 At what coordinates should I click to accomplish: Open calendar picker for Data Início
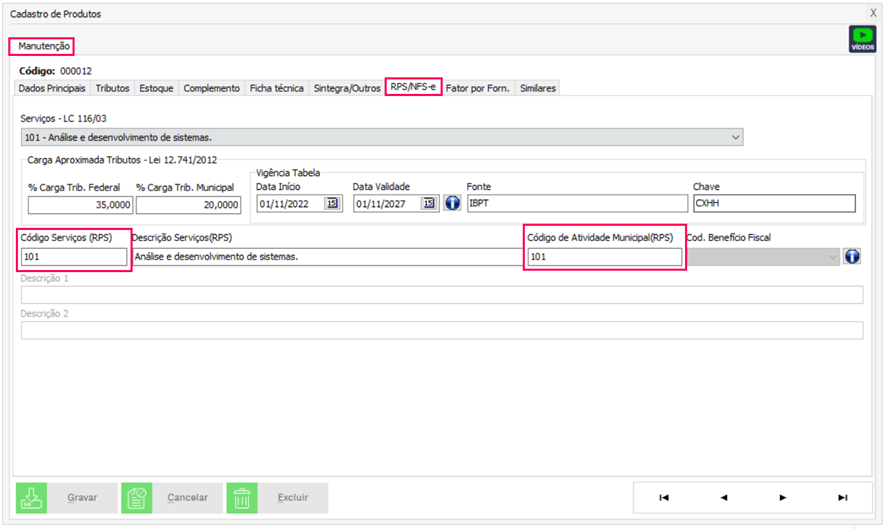[333, 204]
